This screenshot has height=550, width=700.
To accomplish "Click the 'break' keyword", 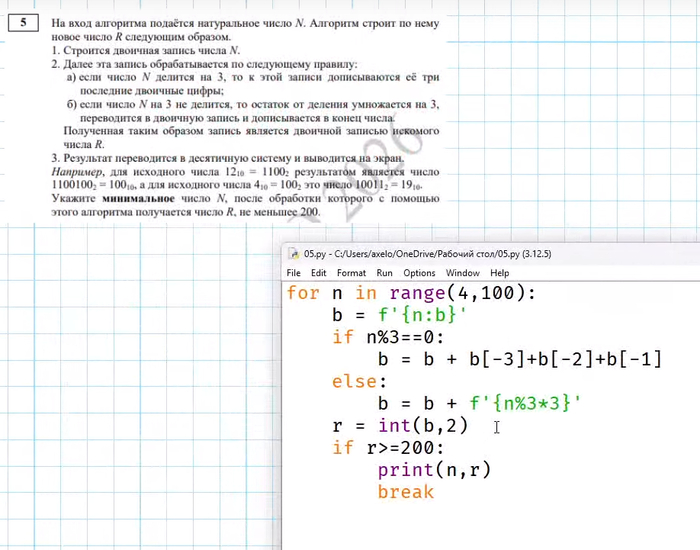I will [406, 492].
